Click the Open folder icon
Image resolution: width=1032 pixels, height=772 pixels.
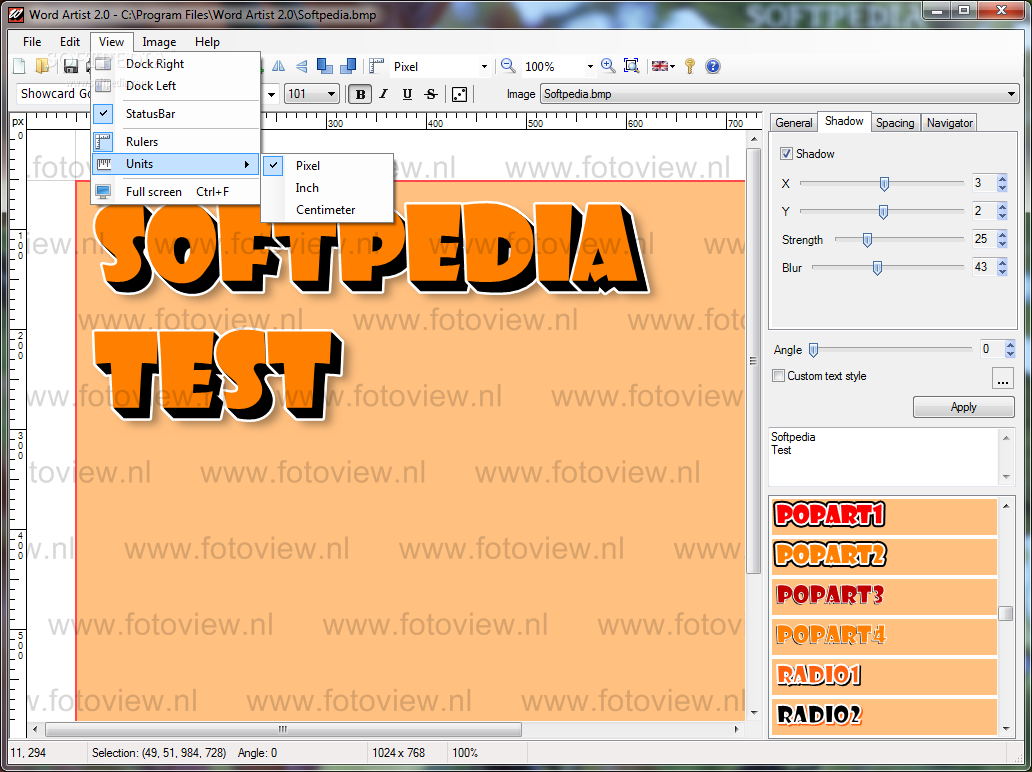pyautogui.click(x=43, y=66)
